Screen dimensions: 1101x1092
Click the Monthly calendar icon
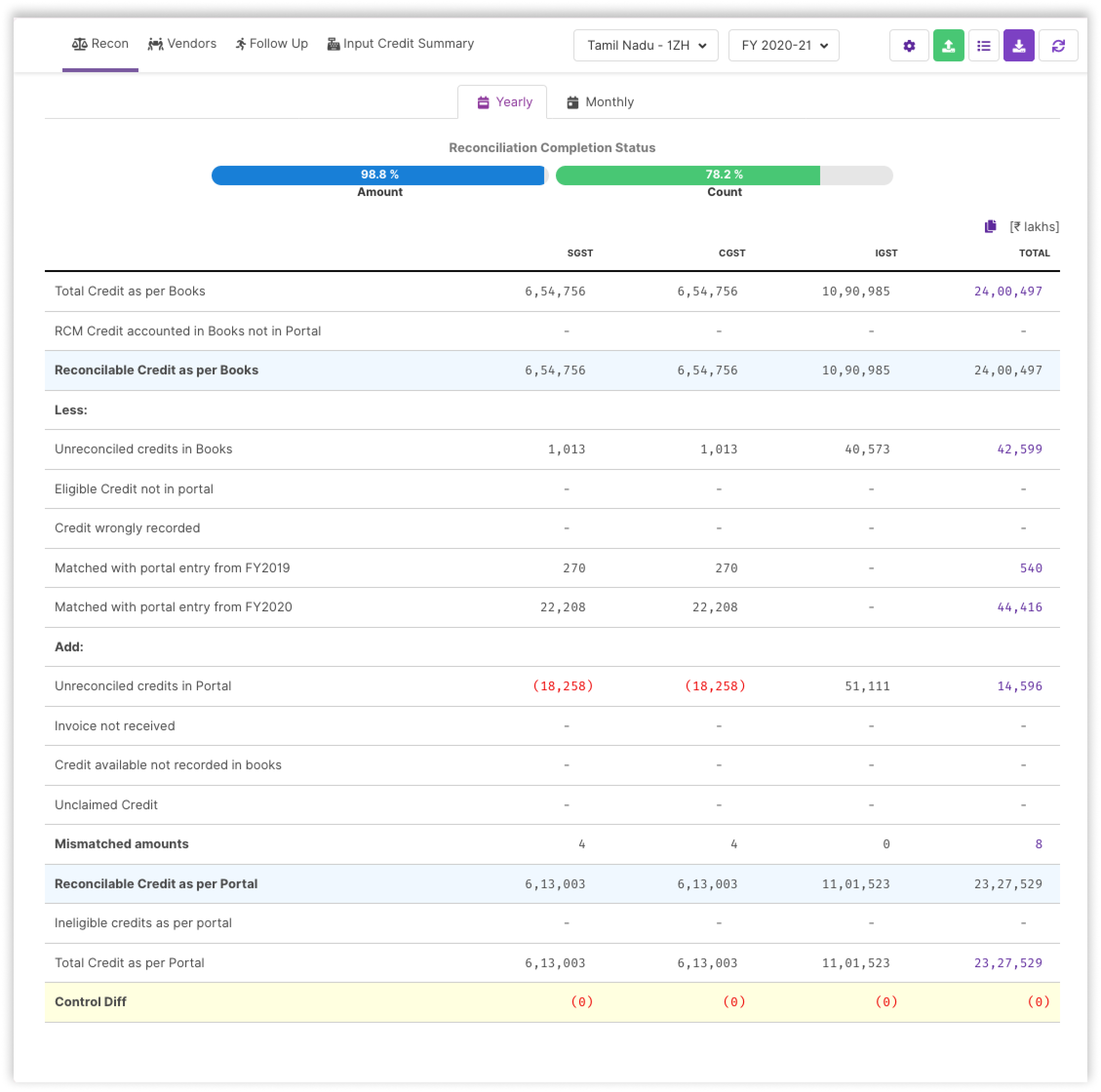click(x=572, y=102)
